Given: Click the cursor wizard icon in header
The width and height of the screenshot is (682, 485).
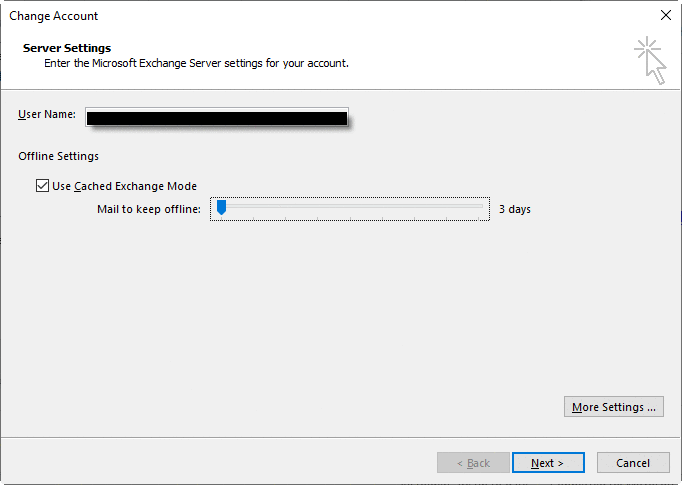Looking at the screenshot, I should coord(650,60).
